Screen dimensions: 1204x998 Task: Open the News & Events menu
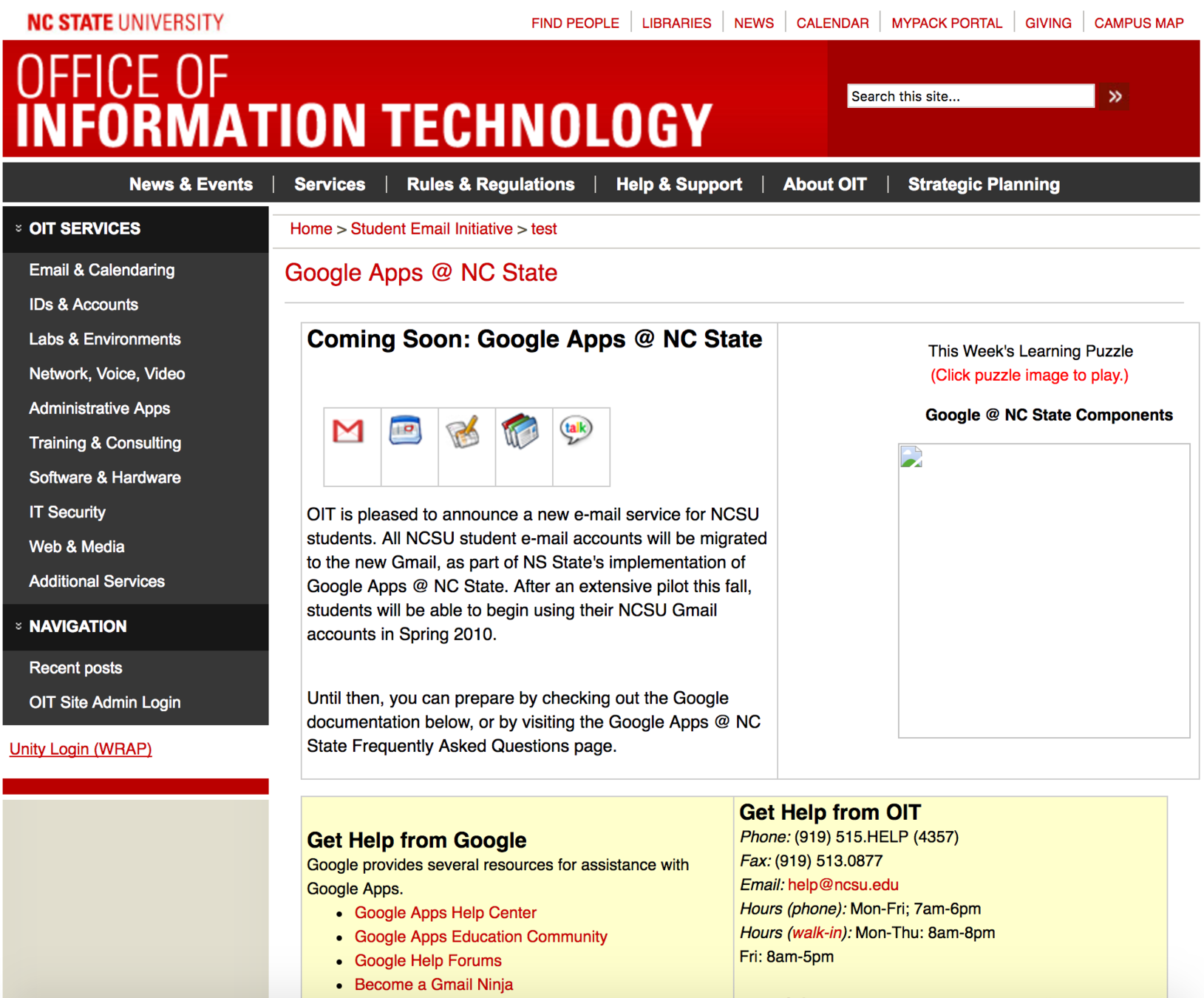[x=191, y=184]
